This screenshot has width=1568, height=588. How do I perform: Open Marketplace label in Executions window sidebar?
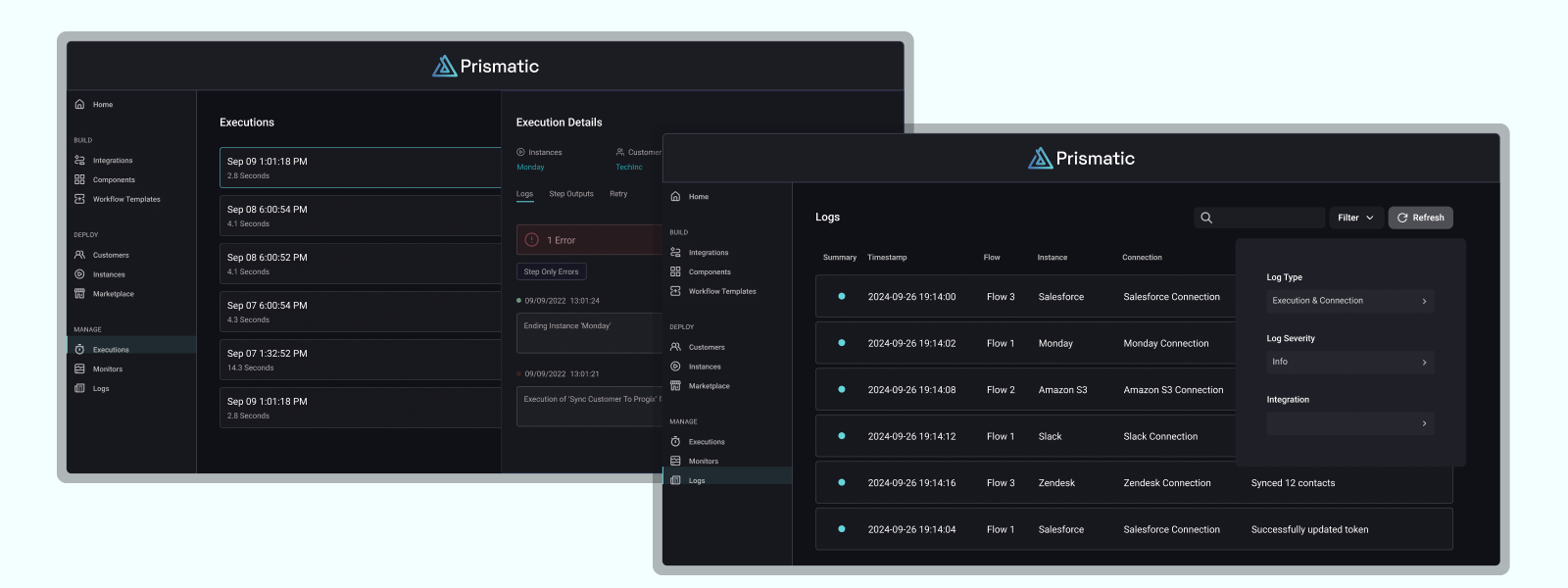coord(114,294)
